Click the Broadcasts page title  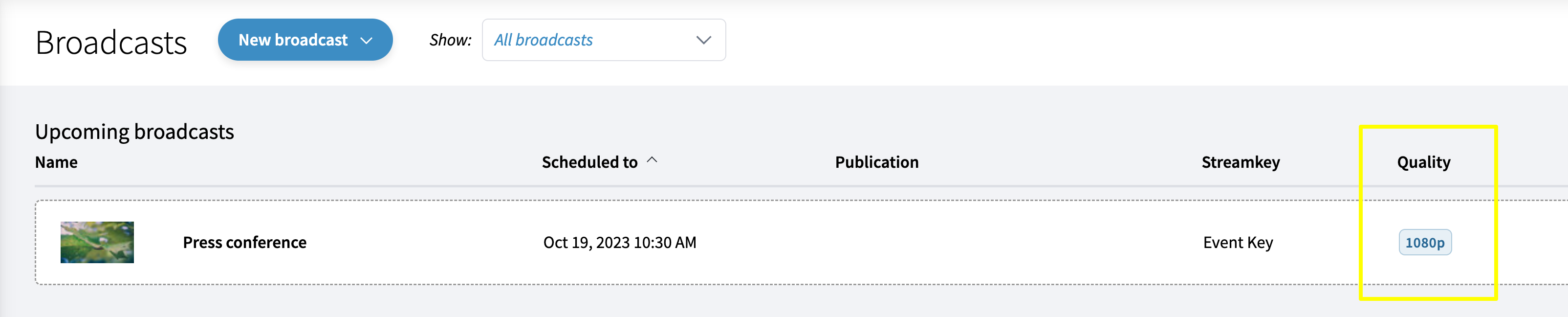pyautogui.click(x=111, y=43)
